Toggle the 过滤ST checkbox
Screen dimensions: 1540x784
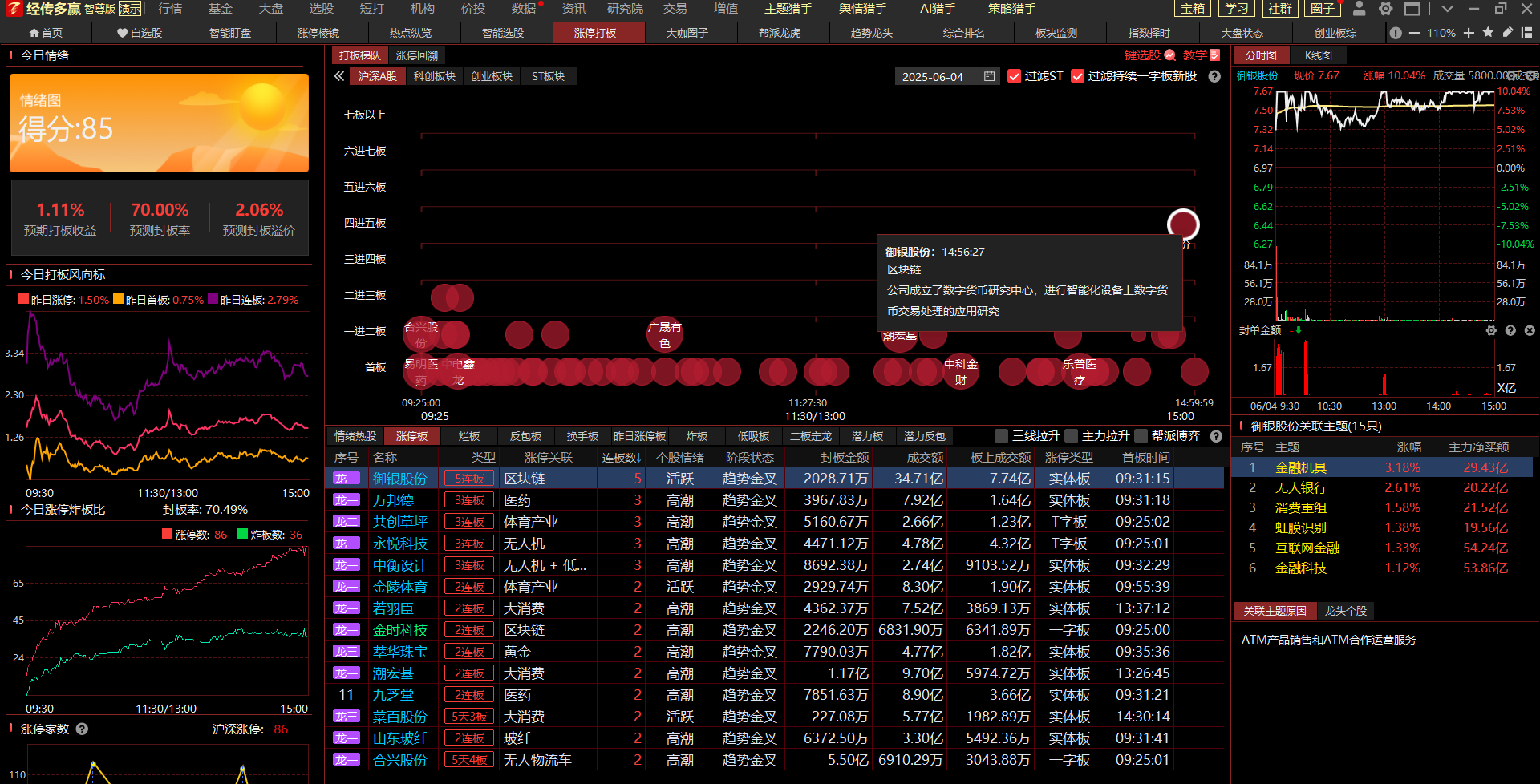tap(1014, 76)
